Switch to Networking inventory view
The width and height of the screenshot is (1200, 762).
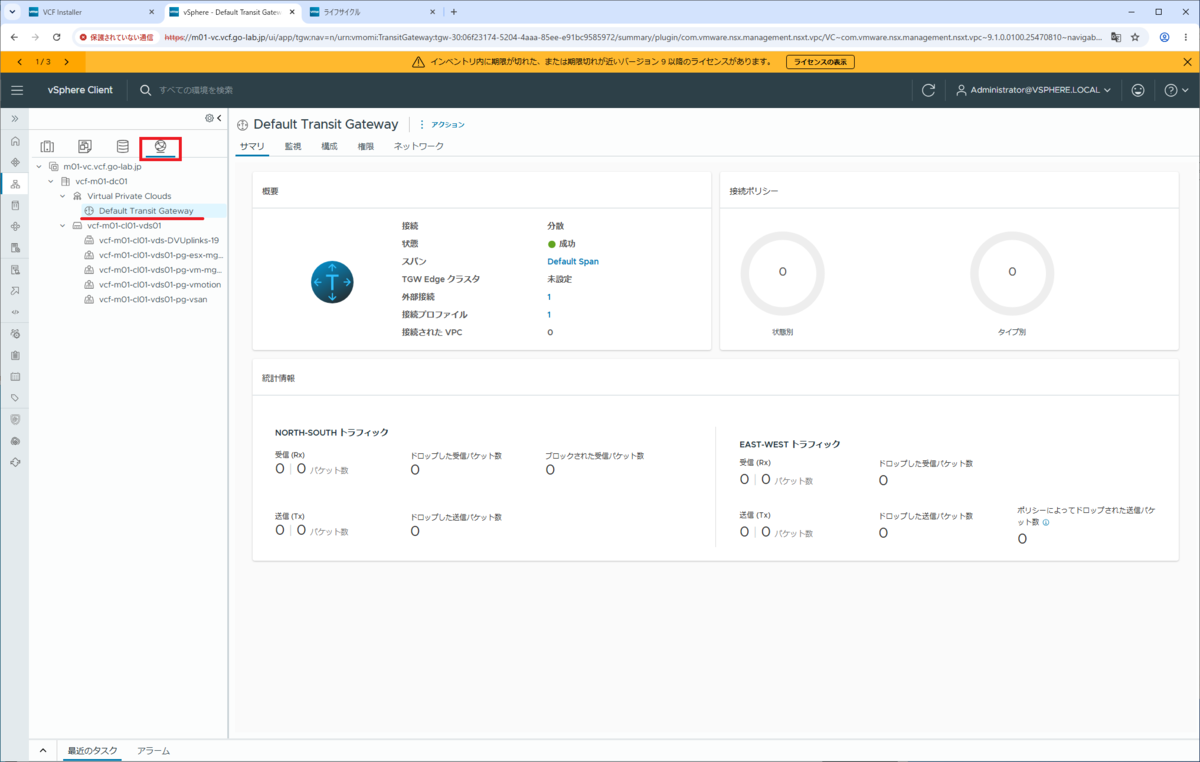160,147
